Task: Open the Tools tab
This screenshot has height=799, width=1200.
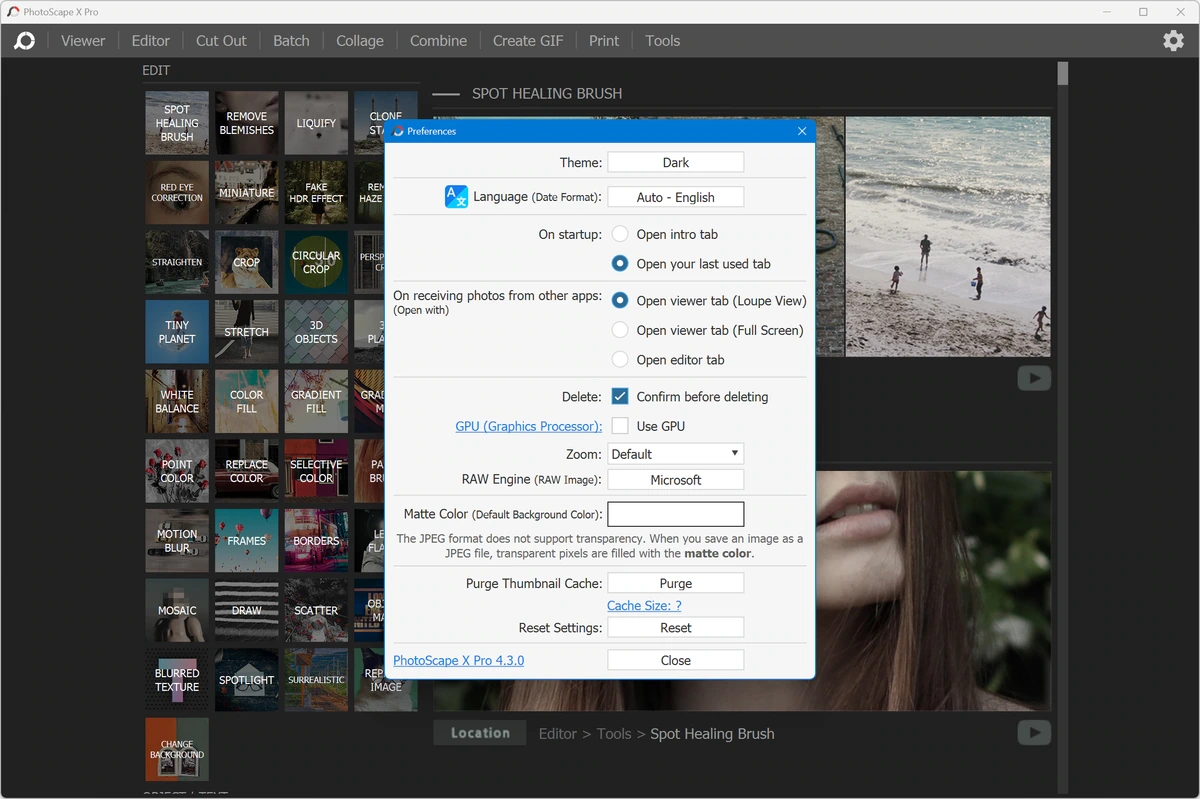Action: (662, 41)
